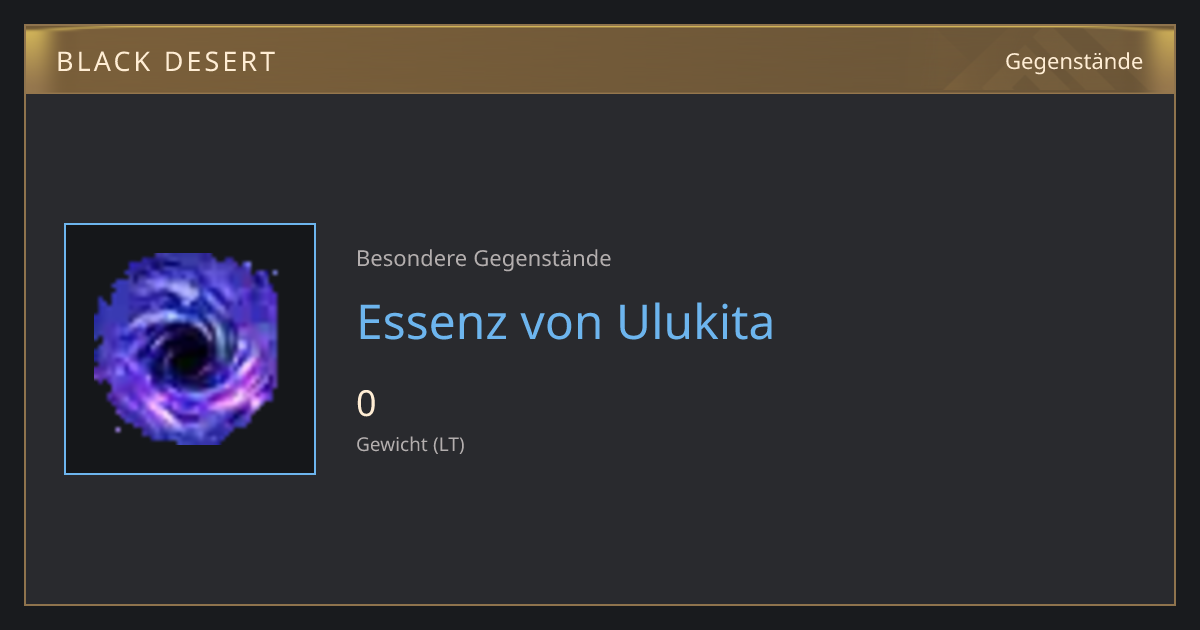
Task: Open the BLACK DESERT header title
Action: (166, 62)
